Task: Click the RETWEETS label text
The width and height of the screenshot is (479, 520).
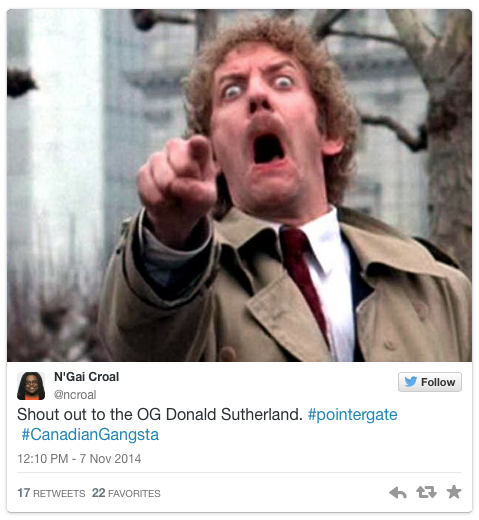Action: (x=59, y=494)
